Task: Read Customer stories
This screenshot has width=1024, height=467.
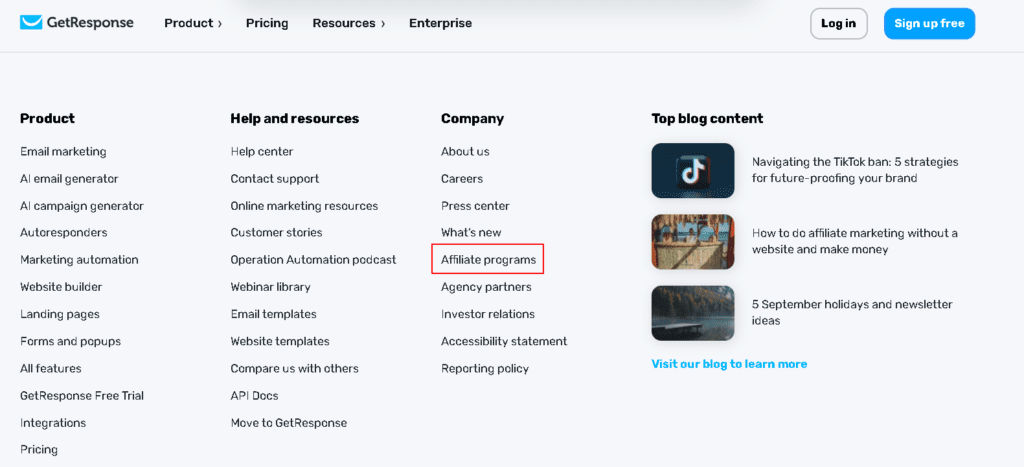Action: pos(276,233)
